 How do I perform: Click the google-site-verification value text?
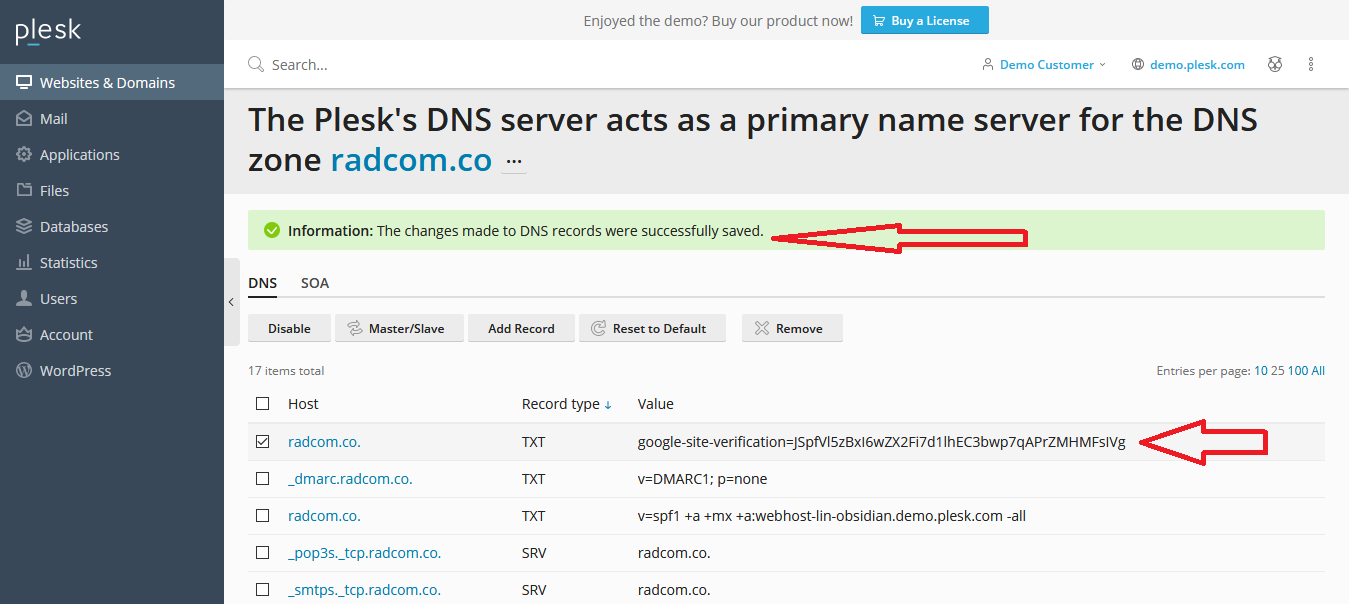[881, 442]
